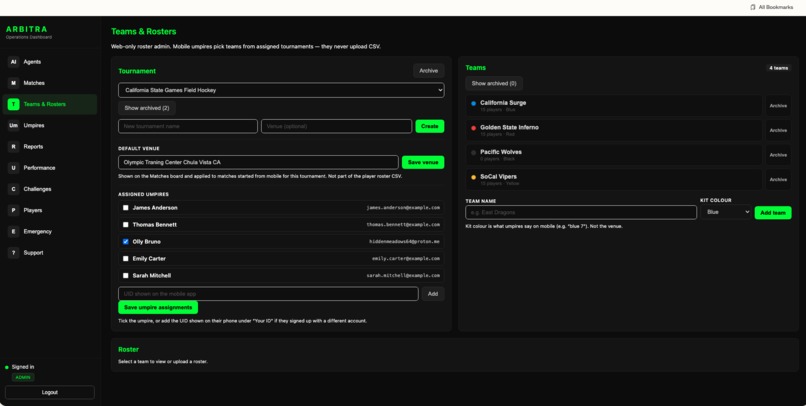Click the Team Name input field

581,212
